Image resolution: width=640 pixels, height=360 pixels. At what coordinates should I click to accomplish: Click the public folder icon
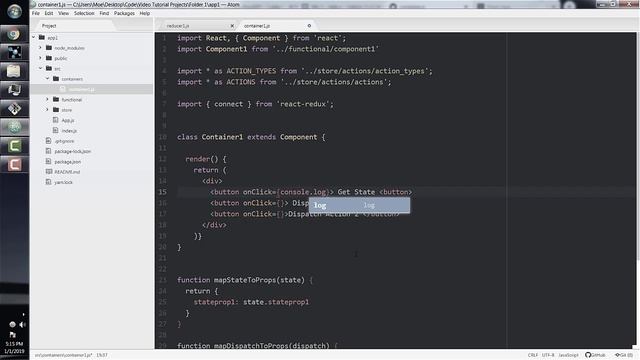pos(49,58)
